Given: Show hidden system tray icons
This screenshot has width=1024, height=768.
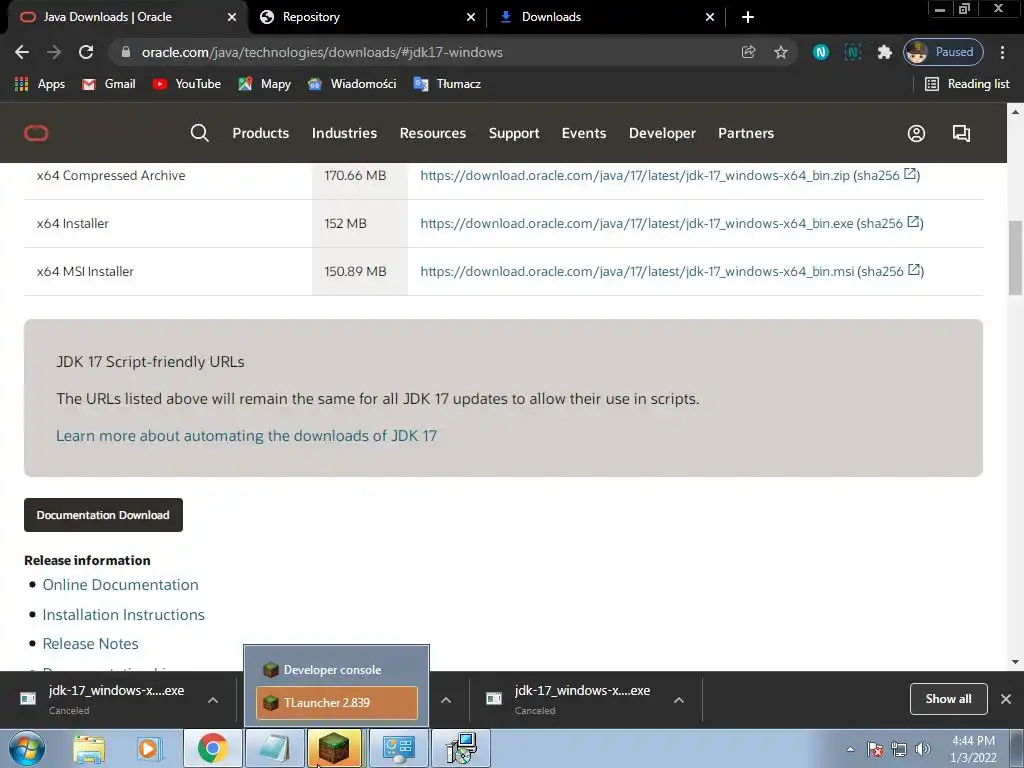Looking at the screenshot, I should (x=850, y=749).
